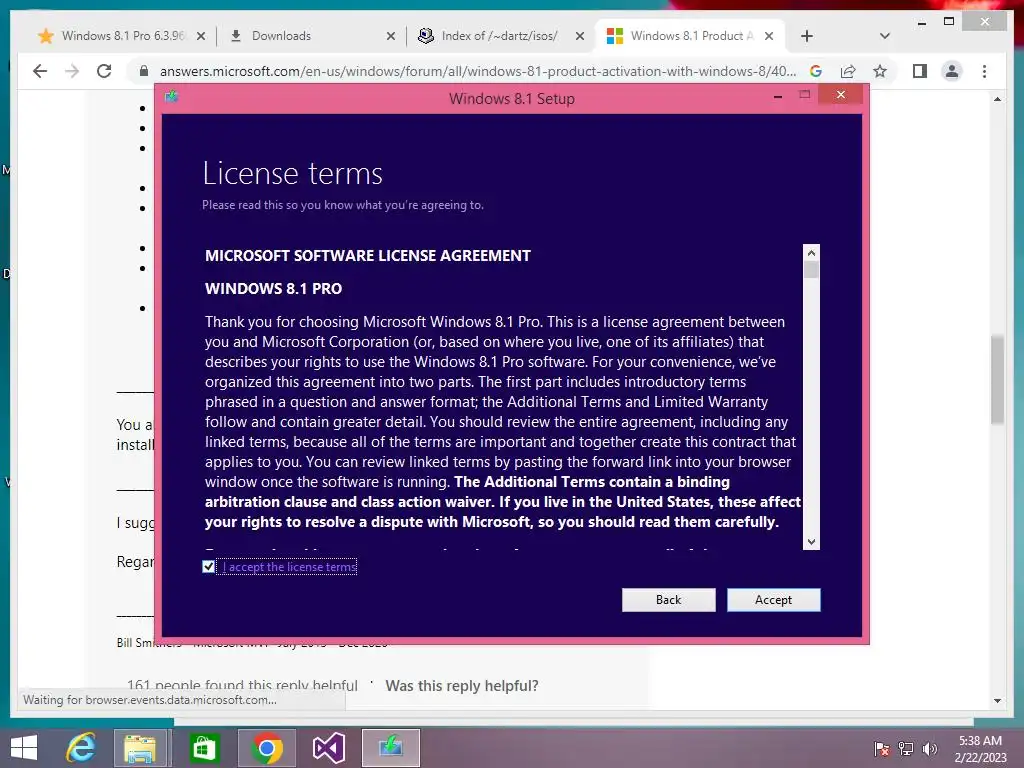
Task: Close the 'Windows 8.1 Pro 6.3.96' tab
Action: tap(201, 37)
